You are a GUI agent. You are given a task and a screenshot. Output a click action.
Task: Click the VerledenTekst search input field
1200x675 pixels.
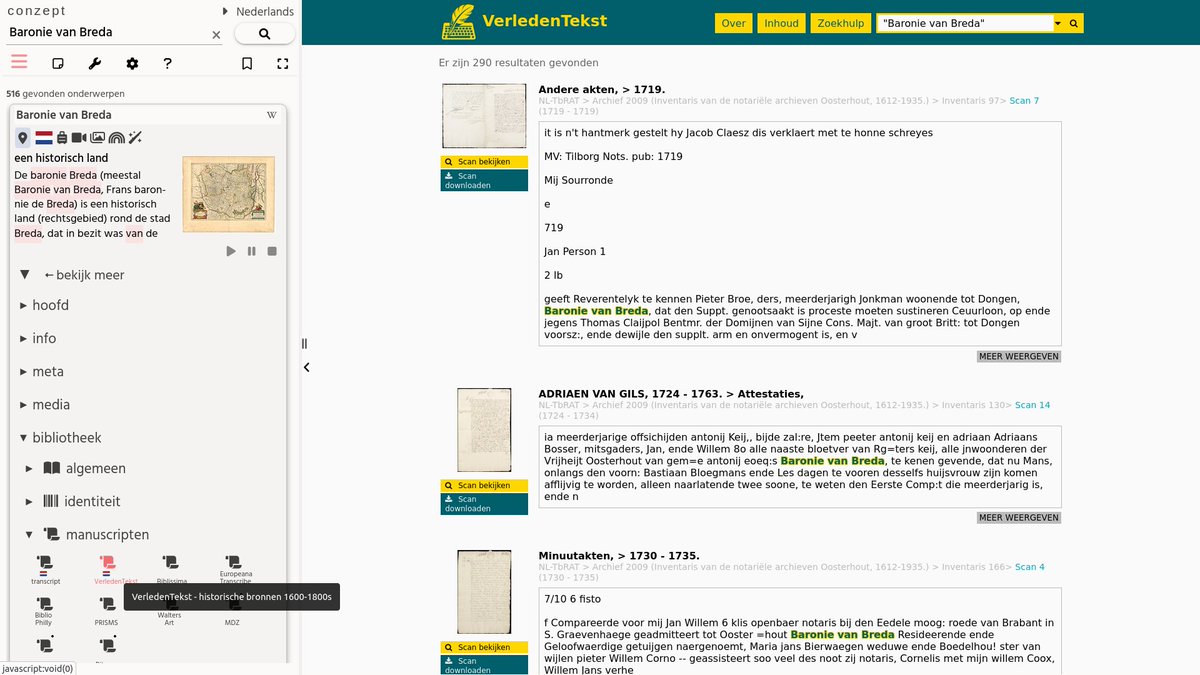(964, 23)
